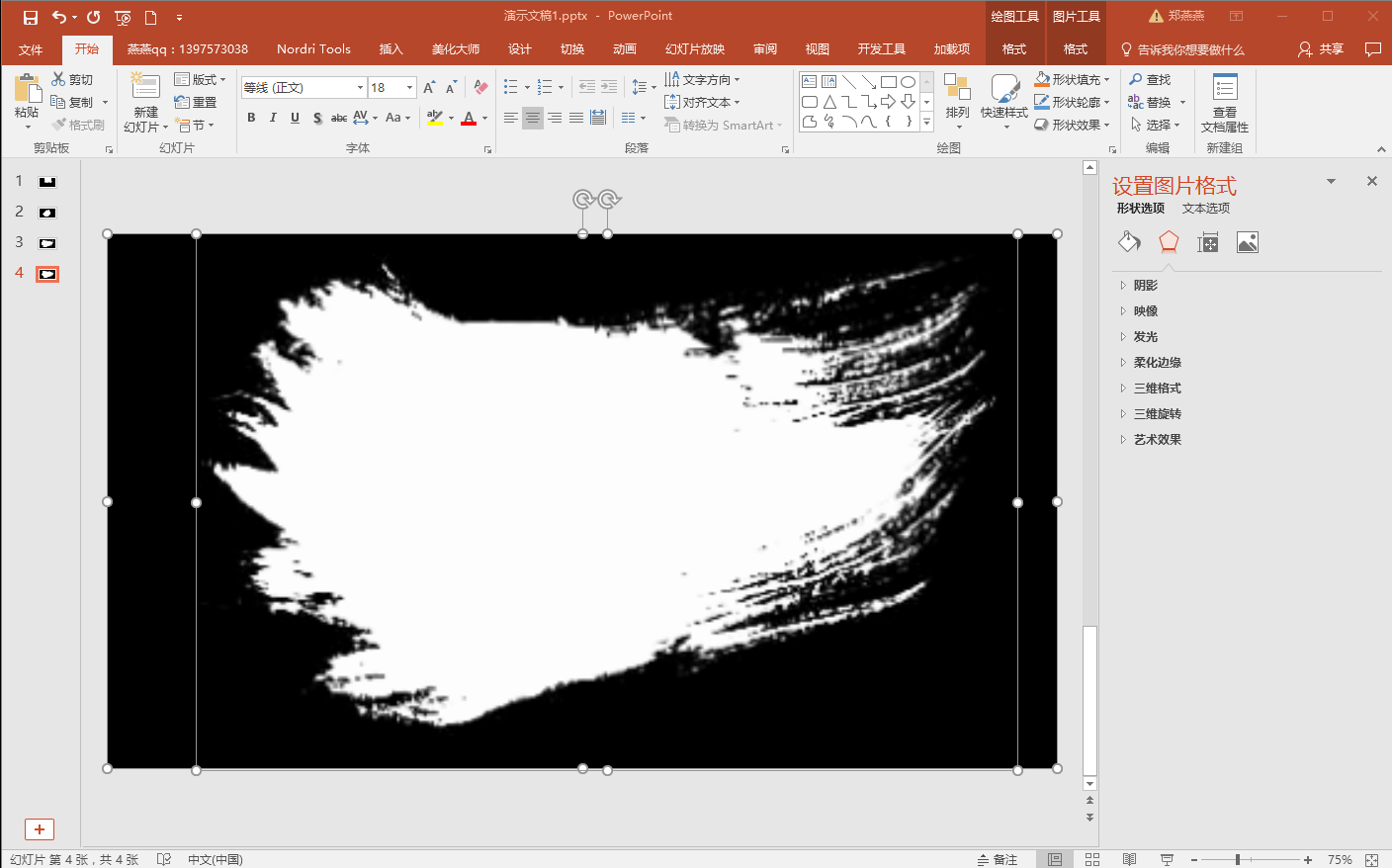This screenshot has height=868, width=1392.
Task: Toggle italic formatting
Action: point(272,118)
